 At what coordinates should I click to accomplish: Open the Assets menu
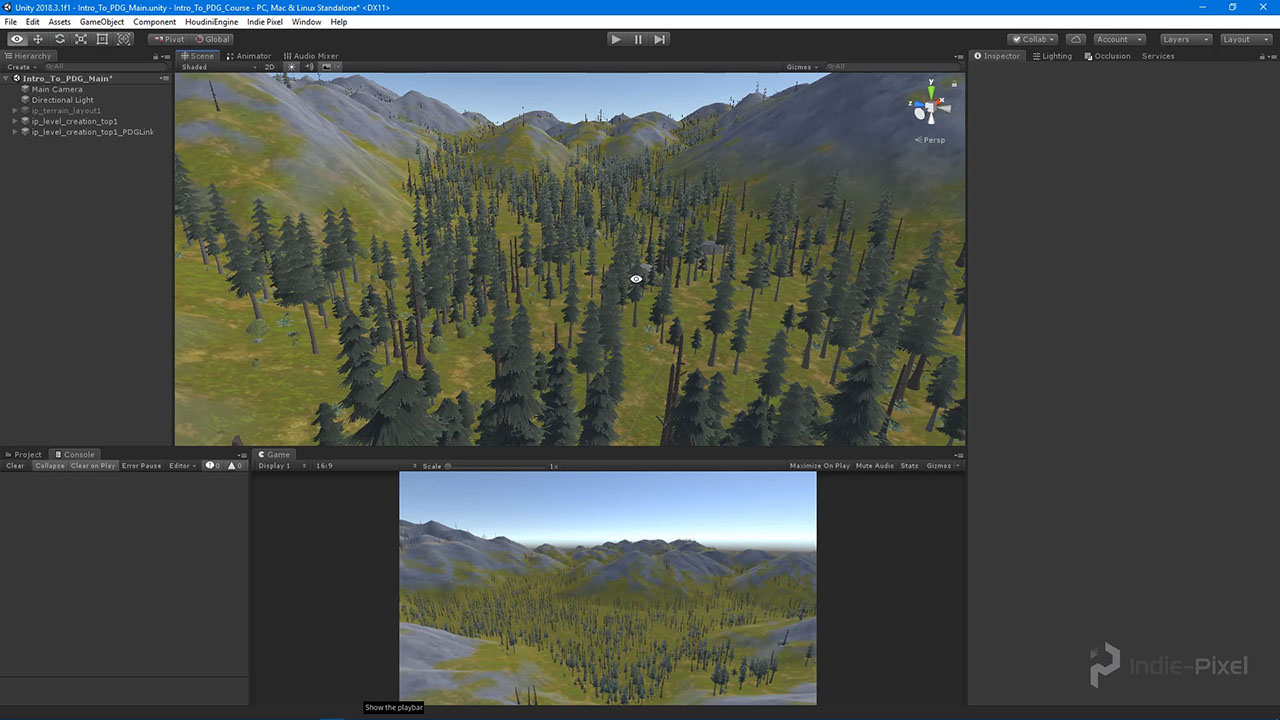pyautogui.click(x=60, y=22)
